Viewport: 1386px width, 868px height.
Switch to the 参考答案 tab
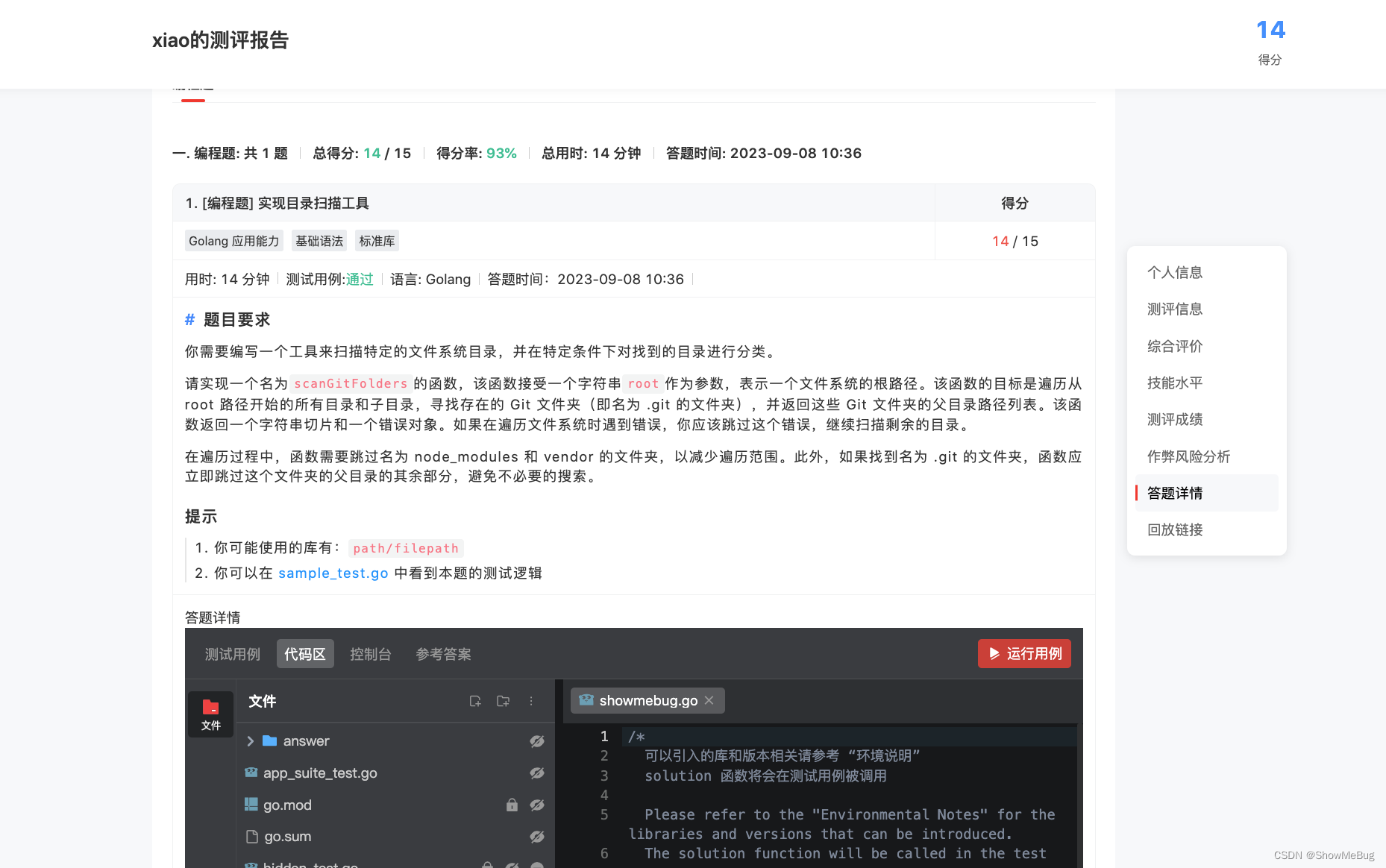444,654
